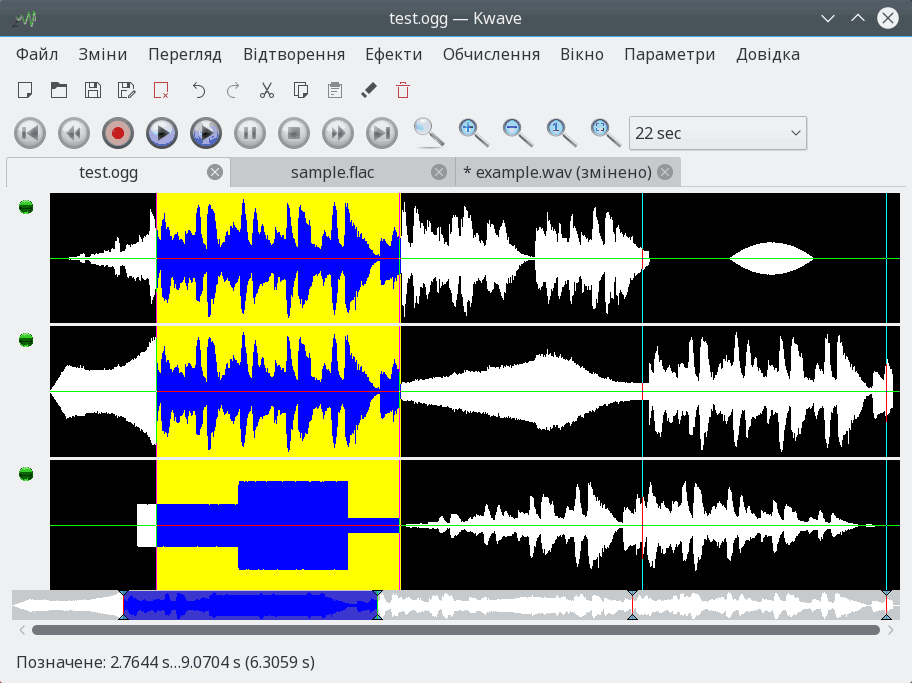The image size is (912, 683).
Task: Click the selection start marker in overview
Action: pos(123,605)
